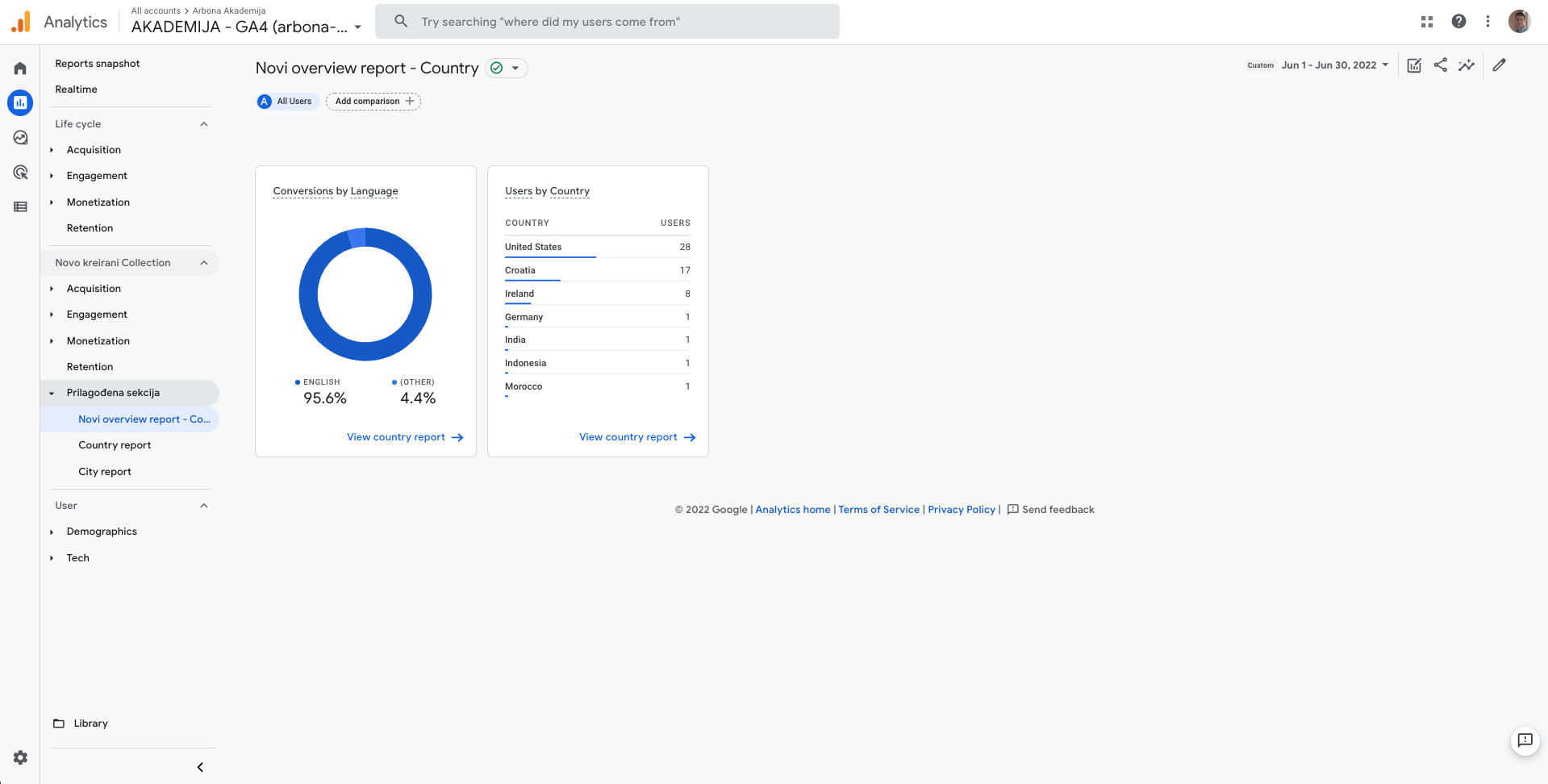The image size is (1548, 784).
Task: Expand Monetization under Life cycle
Action: click(x=52, y=202)
